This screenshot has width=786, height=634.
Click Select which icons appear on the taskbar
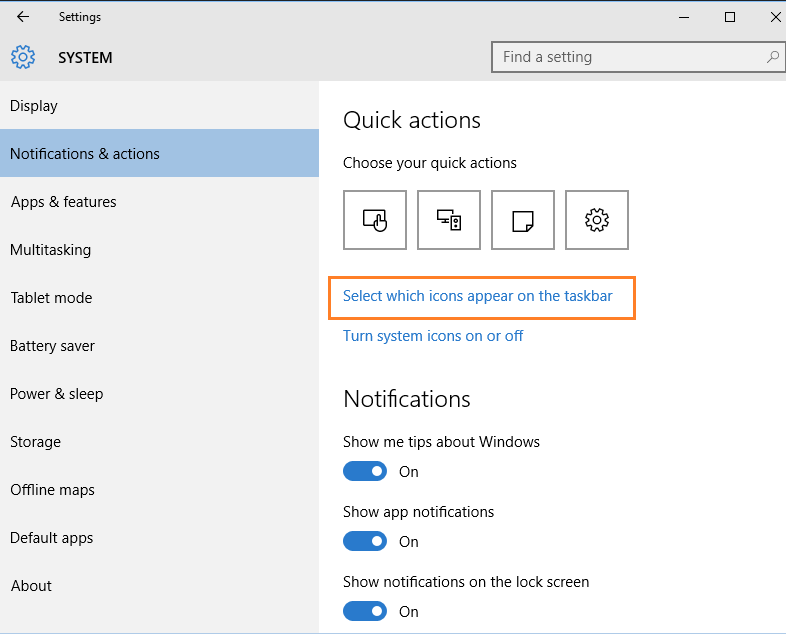point(477,296)
